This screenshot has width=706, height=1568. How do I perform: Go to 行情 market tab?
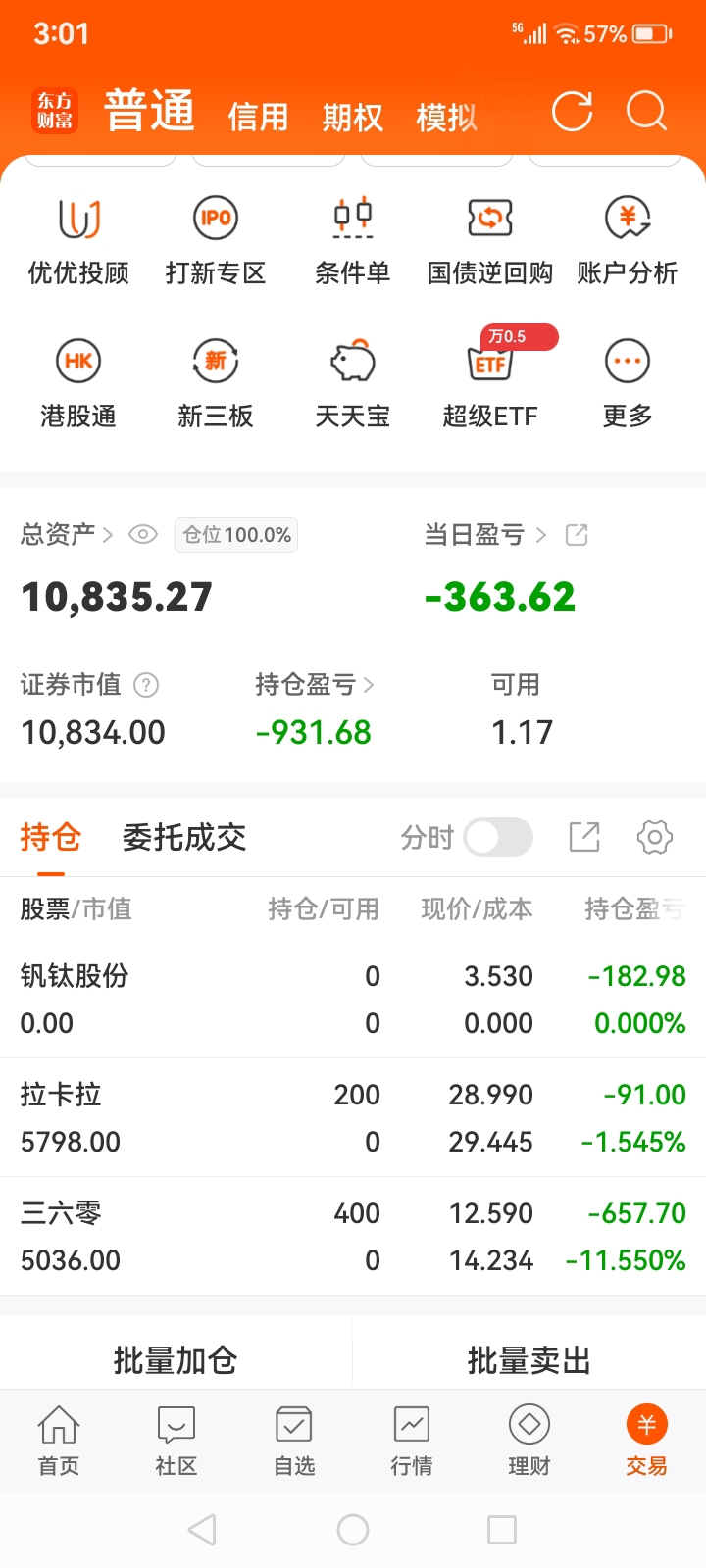(x=412, y=1440)
